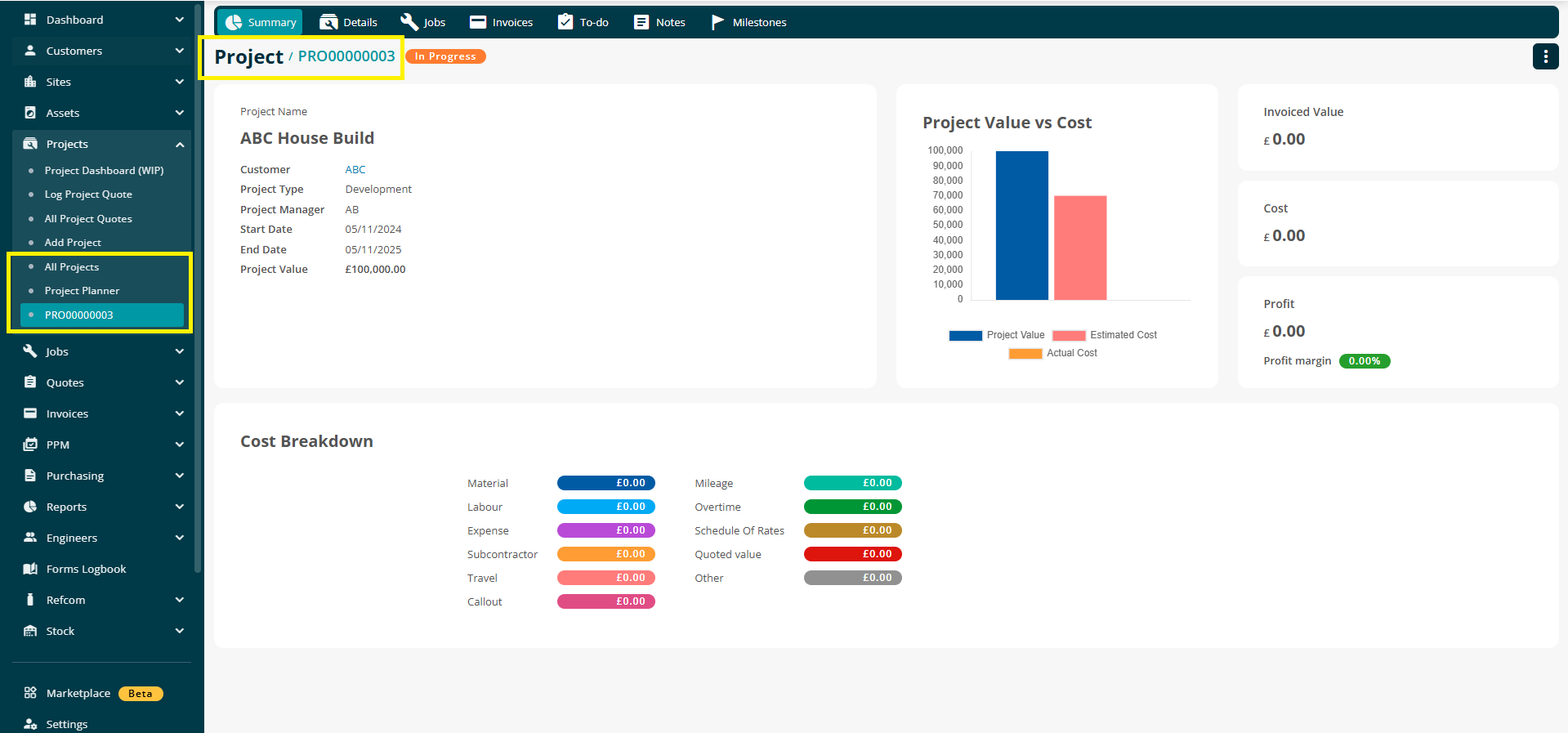Click the blue Project Value legend swatch
The height and width of the screenshot is (733, 1568).
[x=965, y=335]
